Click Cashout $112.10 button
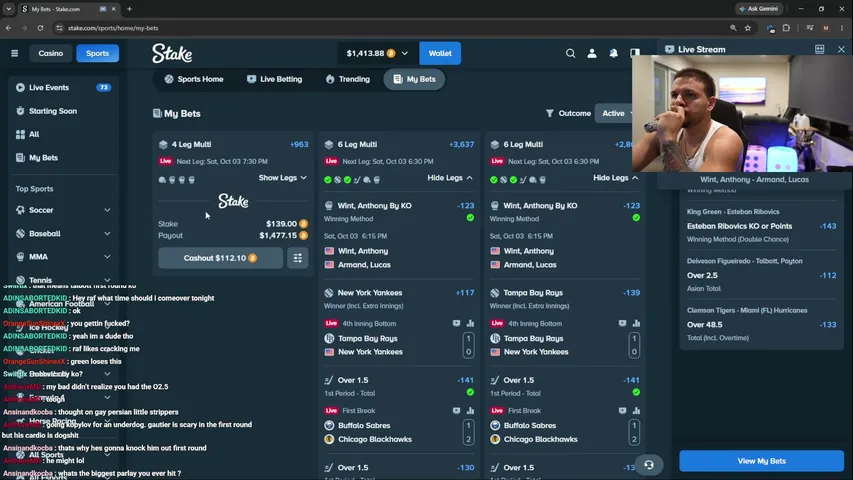 [x=220, y=258]
